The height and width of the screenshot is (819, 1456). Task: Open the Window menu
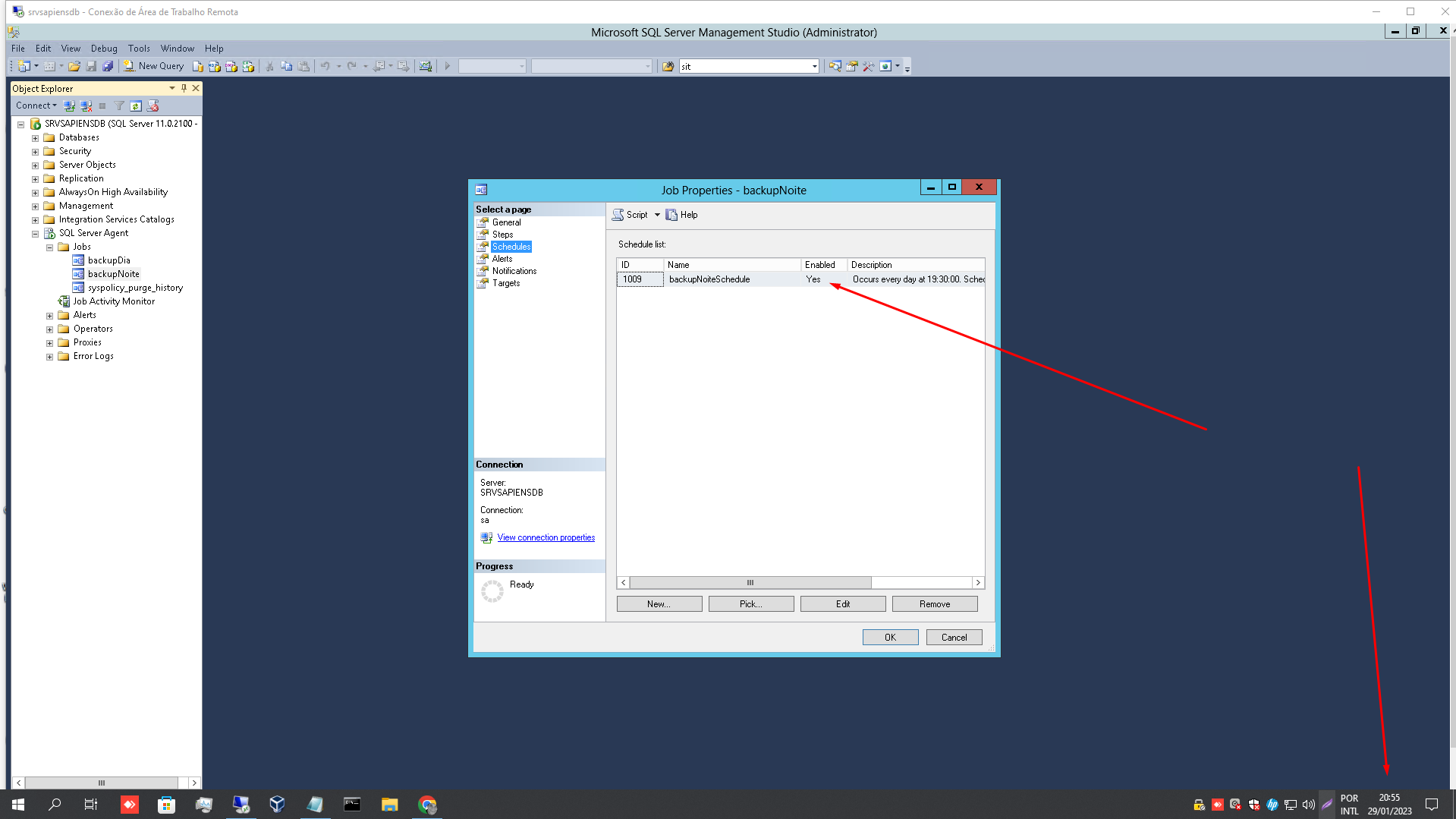pyautogui.click(x=178, y=48)
